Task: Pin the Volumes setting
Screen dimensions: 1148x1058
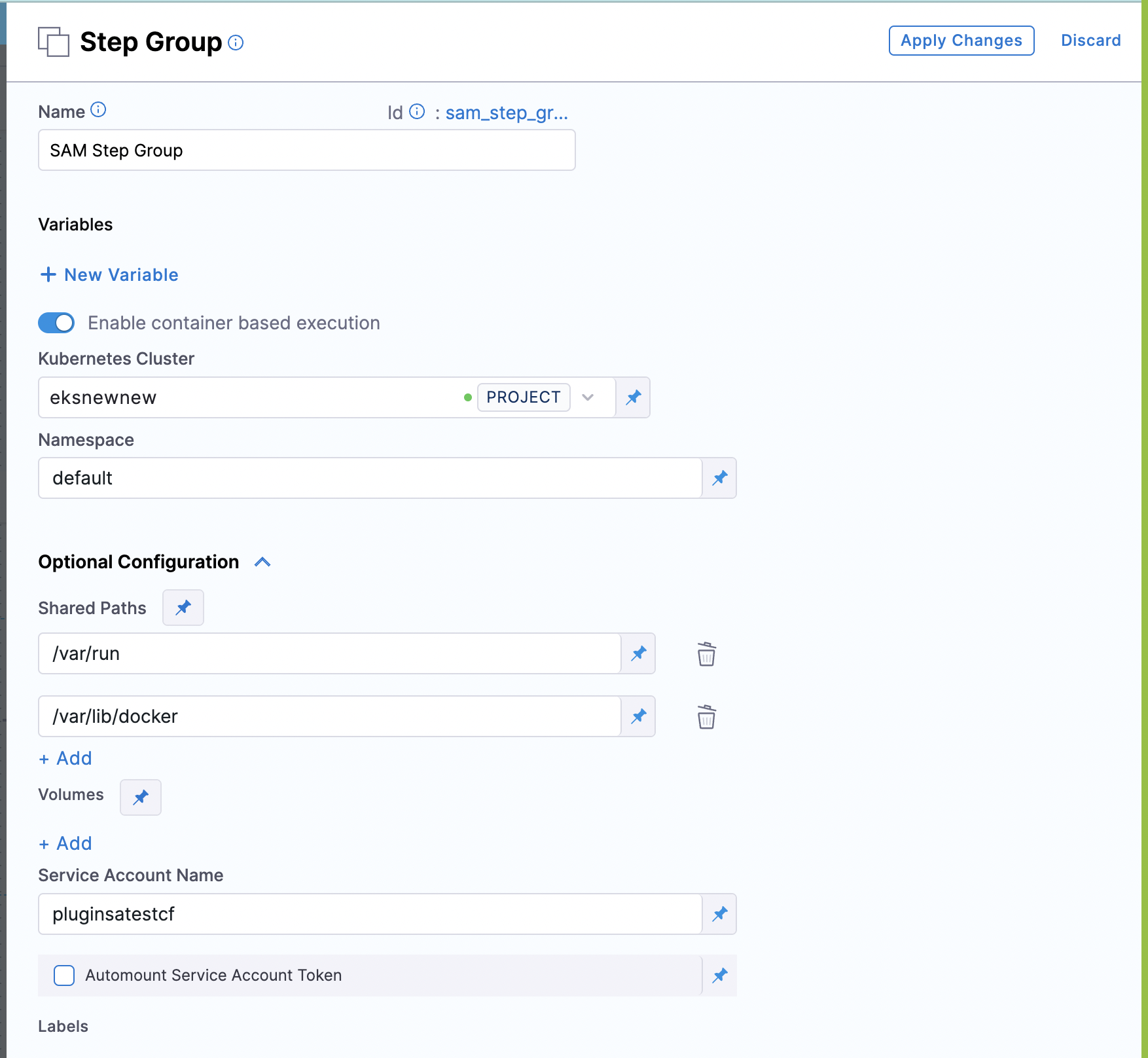Action: 140,797
